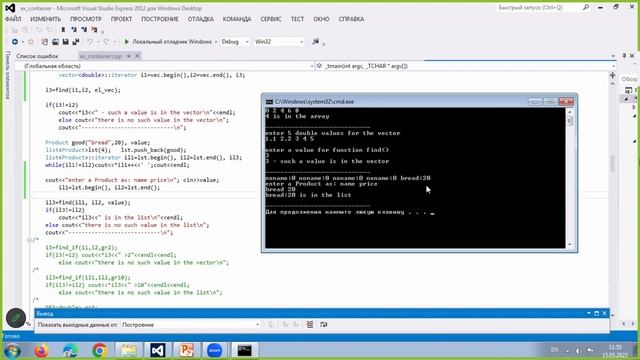Open the ОТЛАДКА menu
Viewport: 640px width, 360px height.
[x=201, y=19]
